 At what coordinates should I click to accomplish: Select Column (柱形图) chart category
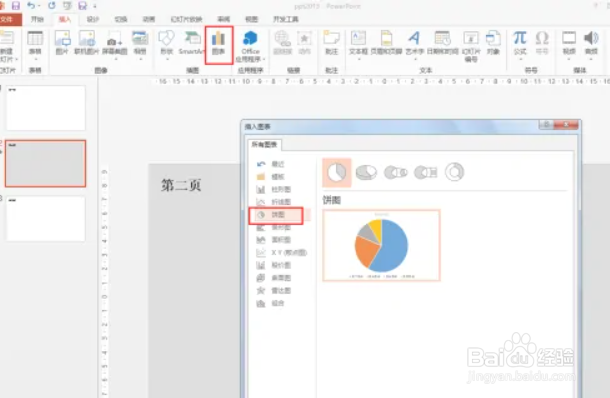pyautogui.click(x=280, y=189)
